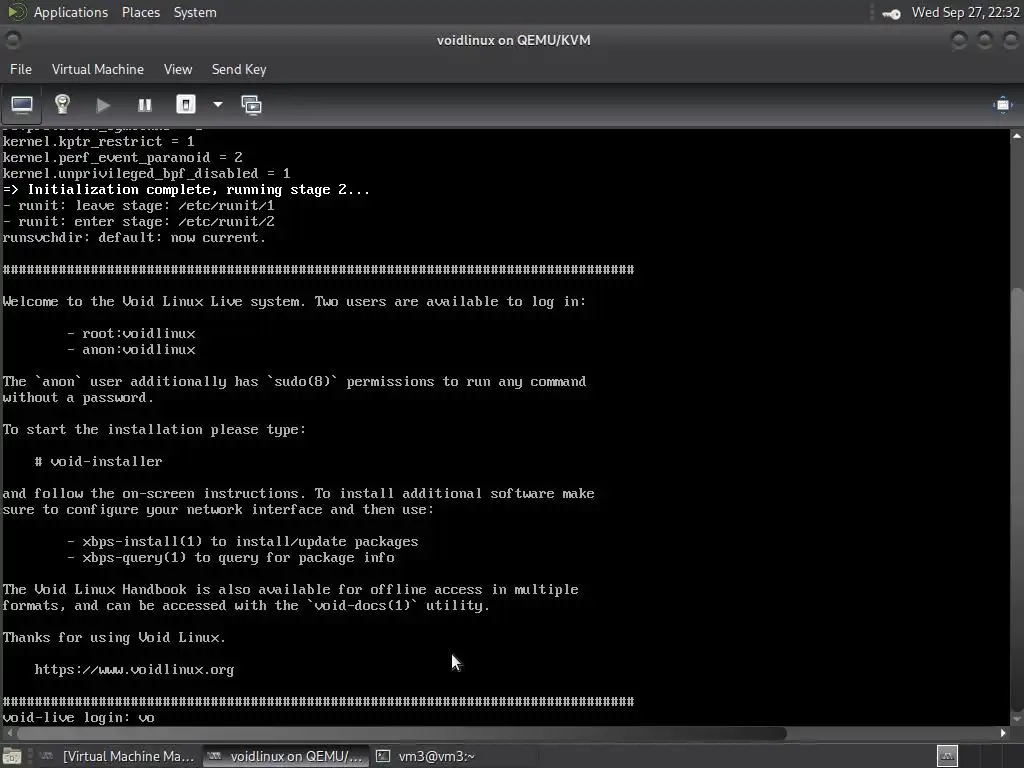
Task: Open the Send Key menu
Action: (238, 69)
